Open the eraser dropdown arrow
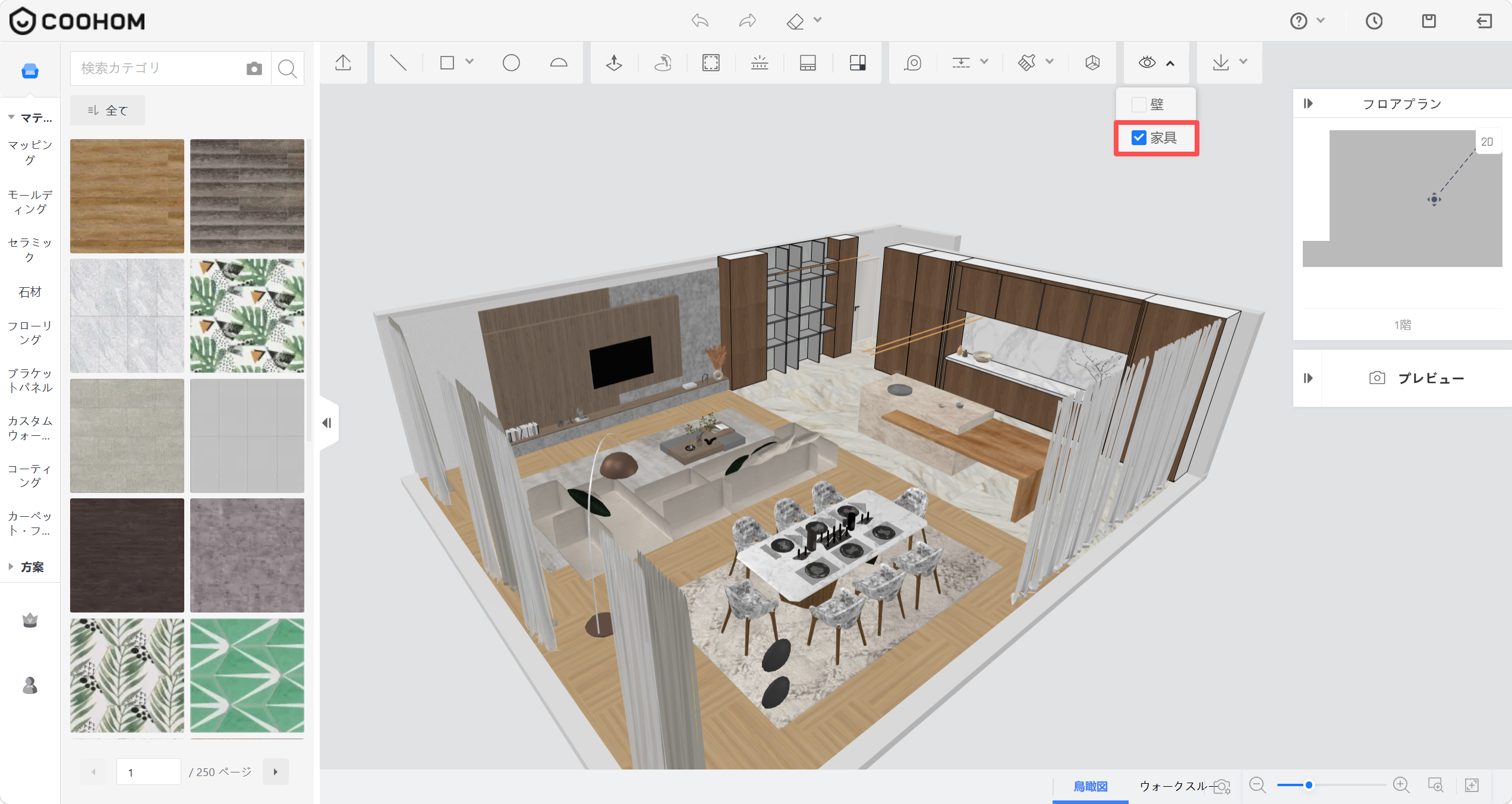Viewport: 1512px width, 804px height. [x=818, y=20]
